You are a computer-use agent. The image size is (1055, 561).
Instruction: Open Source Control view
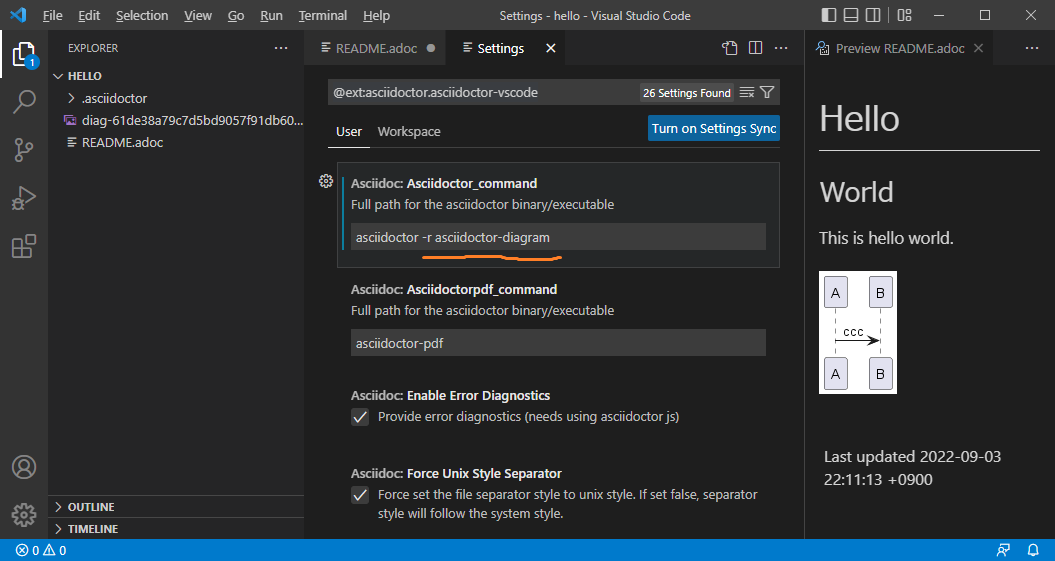click(x=24, y=150)
